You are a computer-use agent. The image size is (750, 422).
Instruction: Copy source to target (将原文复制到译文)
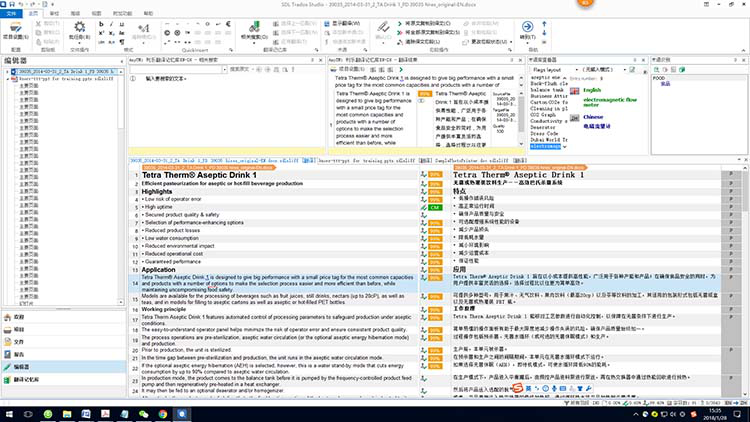tap(424, 23)
